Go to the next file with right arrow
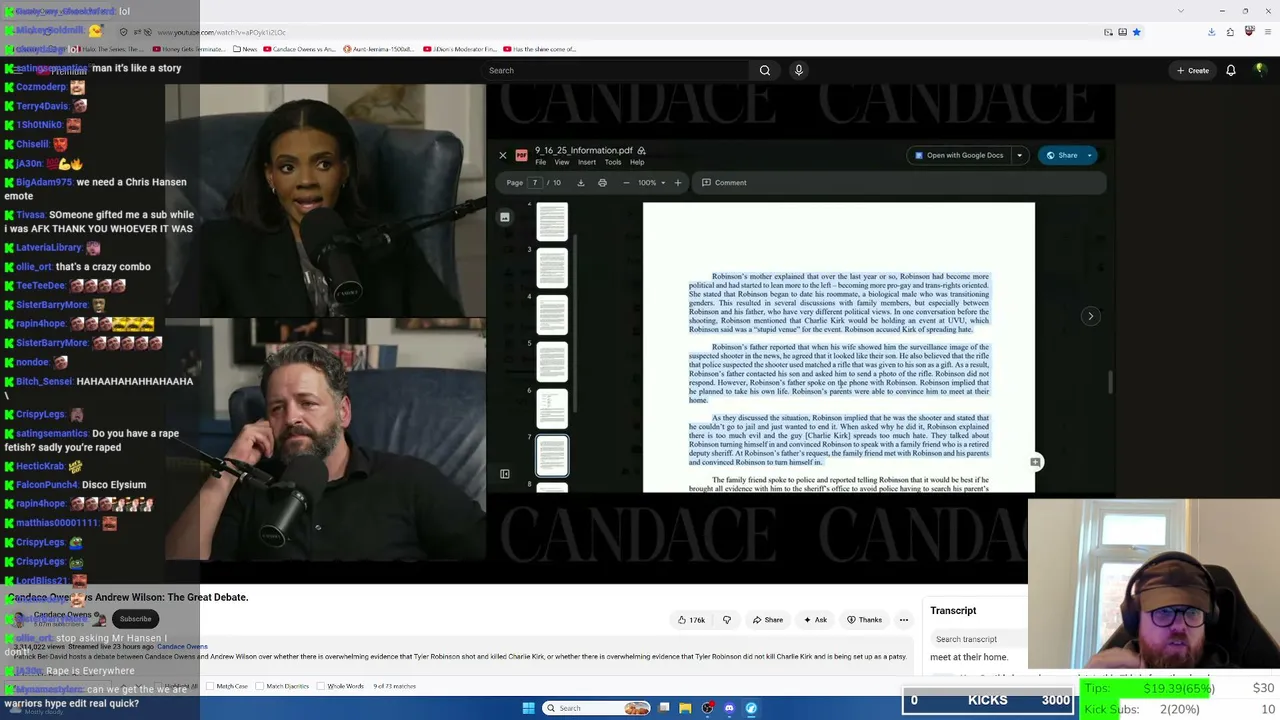This screenshot has height=720, width=1280. click(x=1091, y=316)
